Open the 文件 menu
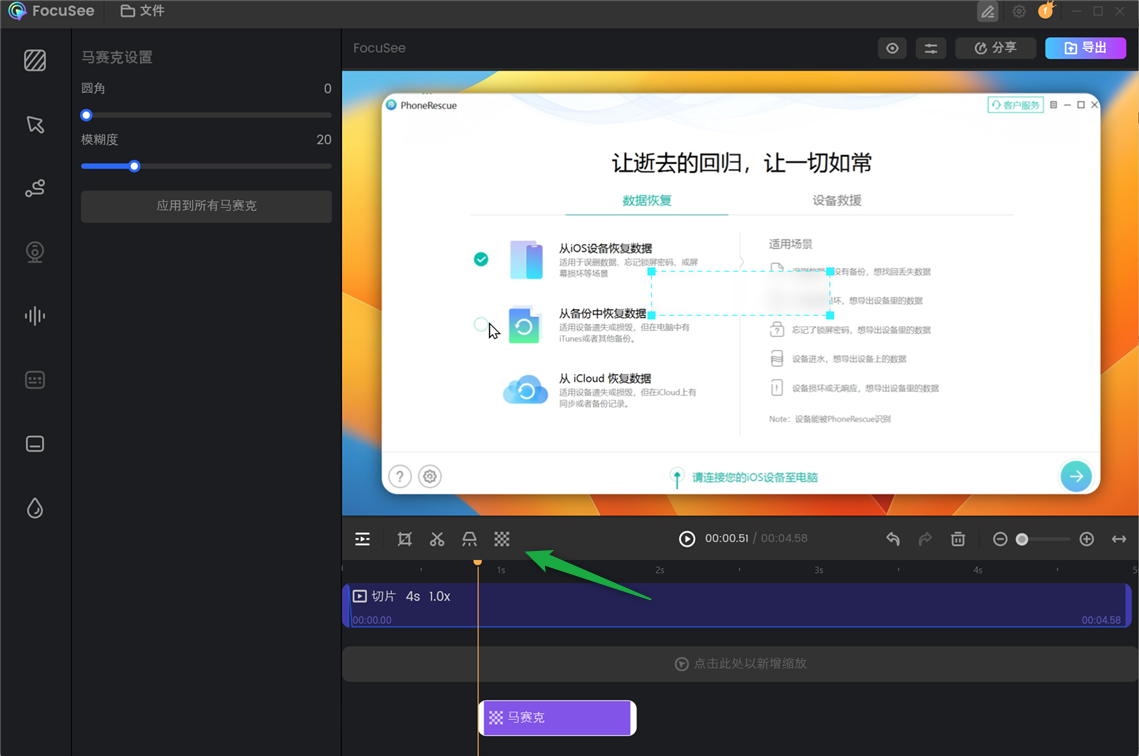 (x=142, y=11)
